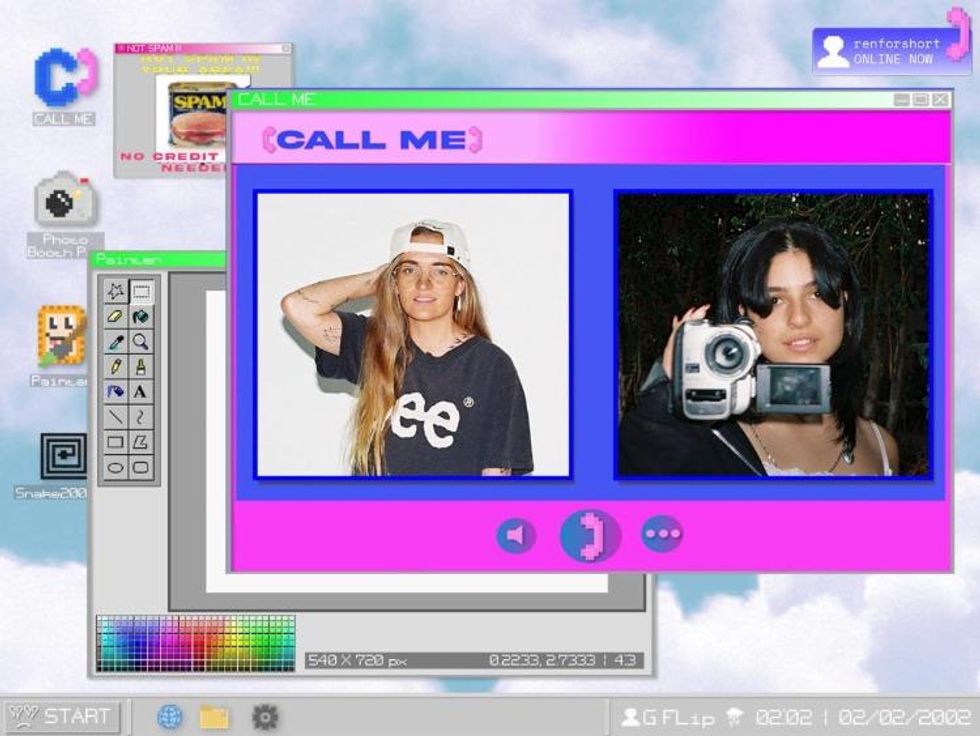
Task: Pick a color from the Painter palette
Action: coord(195,642)
